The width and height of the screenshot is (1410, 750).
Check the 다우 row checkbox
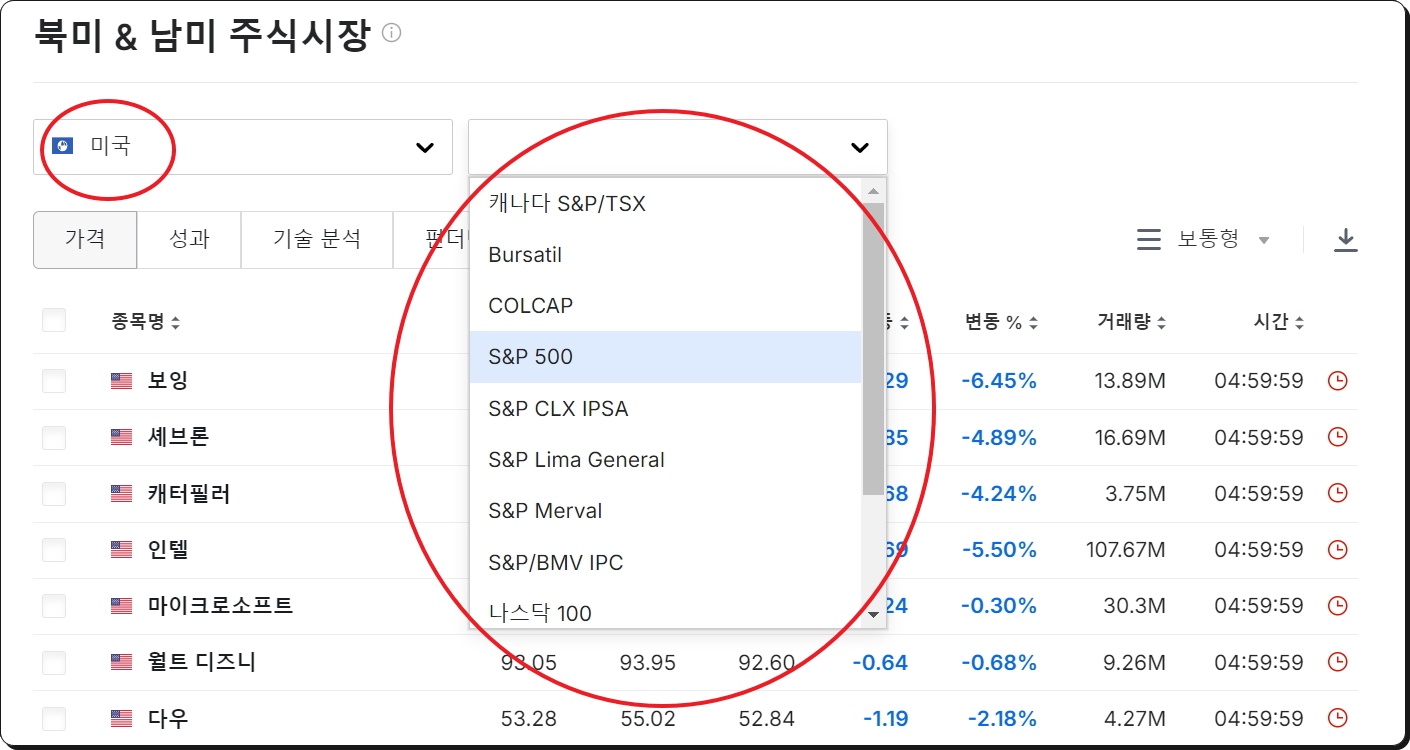[54, 718]
